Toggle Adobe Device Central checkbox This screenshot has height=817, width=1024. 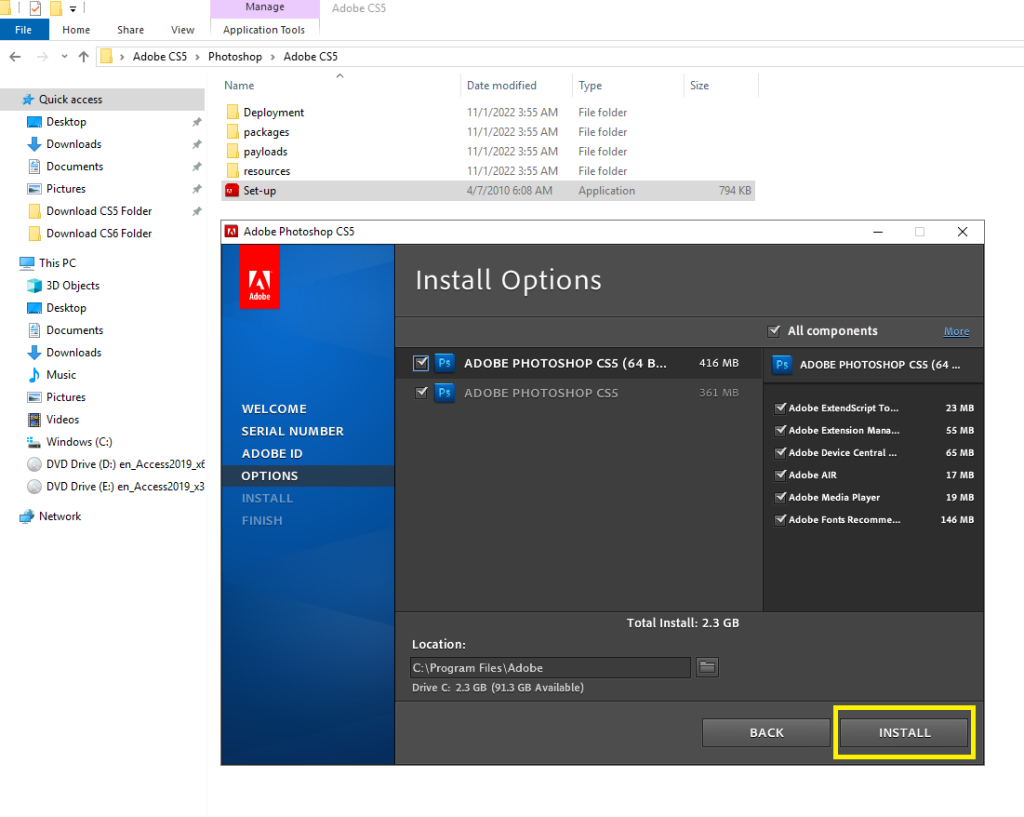point(780,453)
